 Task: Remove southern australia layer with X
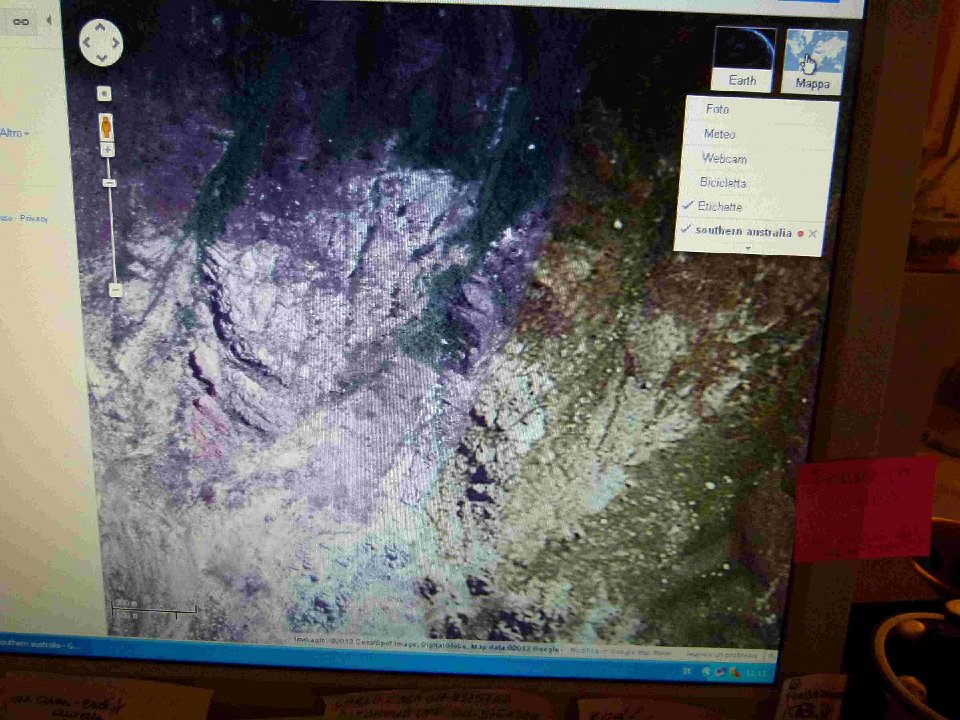point(812,234)
